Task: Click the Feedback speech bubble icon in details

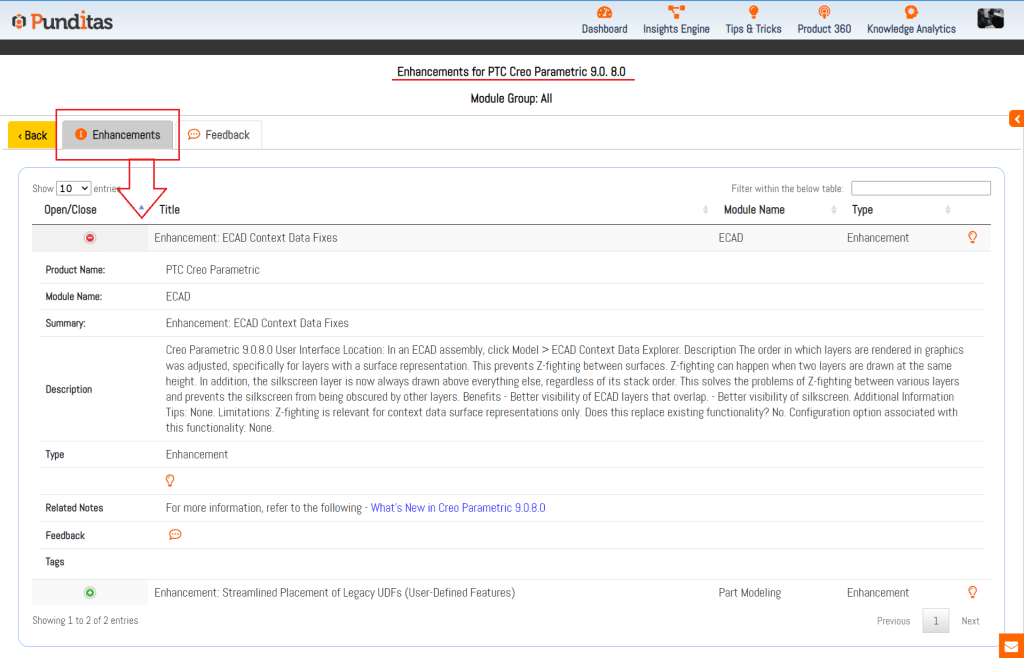Action: (175, 535)
